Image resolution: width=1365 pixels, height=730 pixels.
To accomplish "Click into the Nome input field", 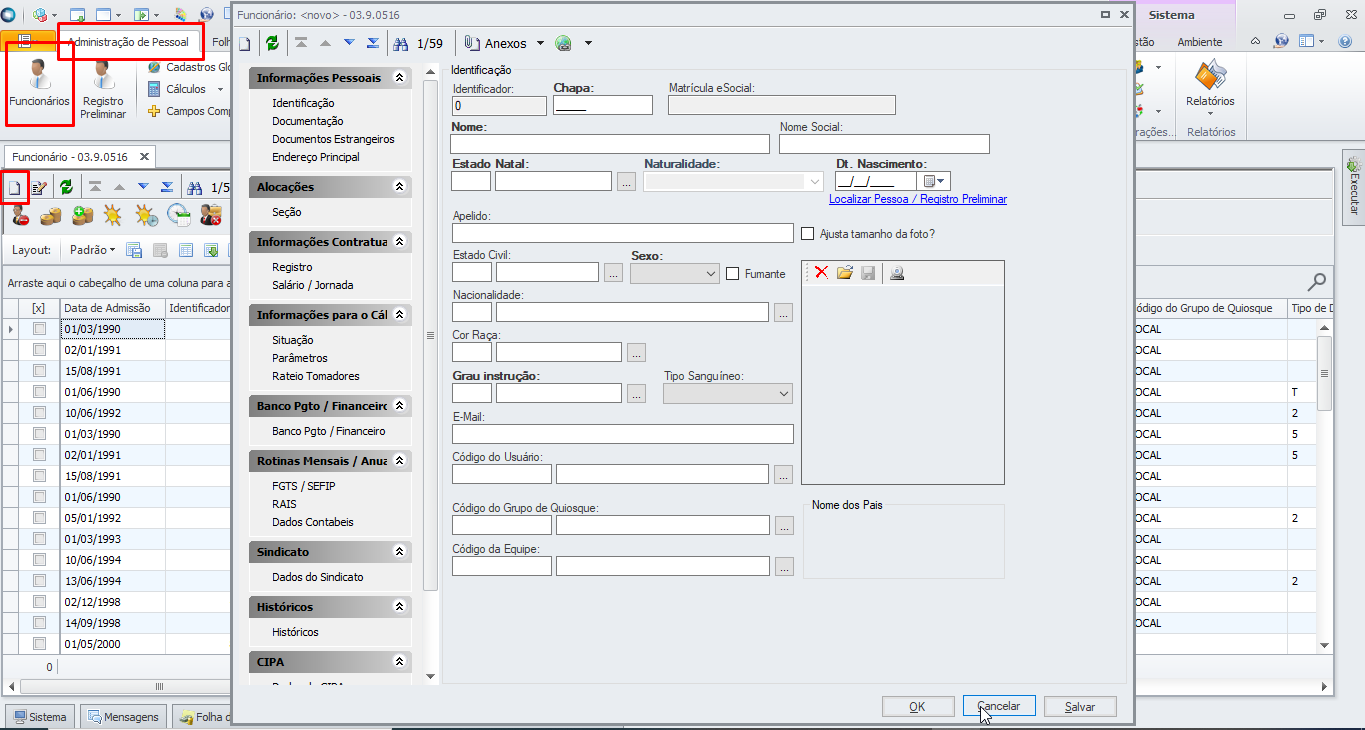I will (x=610, y=144).
